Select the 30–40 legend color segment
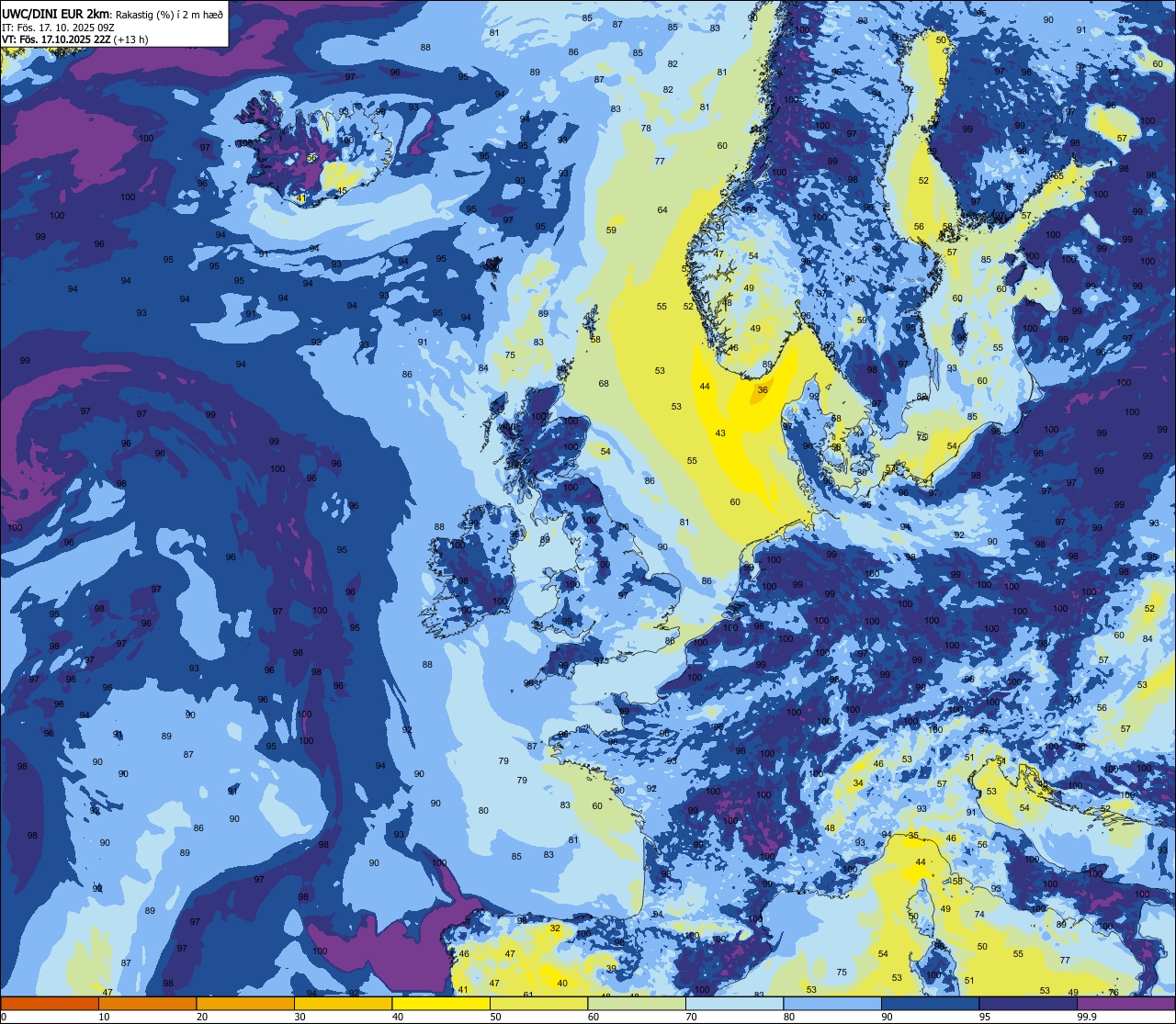The width and height of the screenshot is (1176, 1024). click(x=343, y=1004)
